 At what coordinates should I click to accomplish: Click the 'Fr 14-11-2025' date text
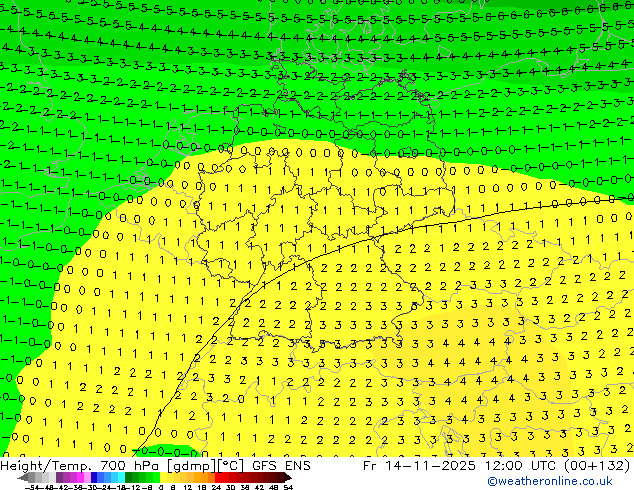pos(419,465)
